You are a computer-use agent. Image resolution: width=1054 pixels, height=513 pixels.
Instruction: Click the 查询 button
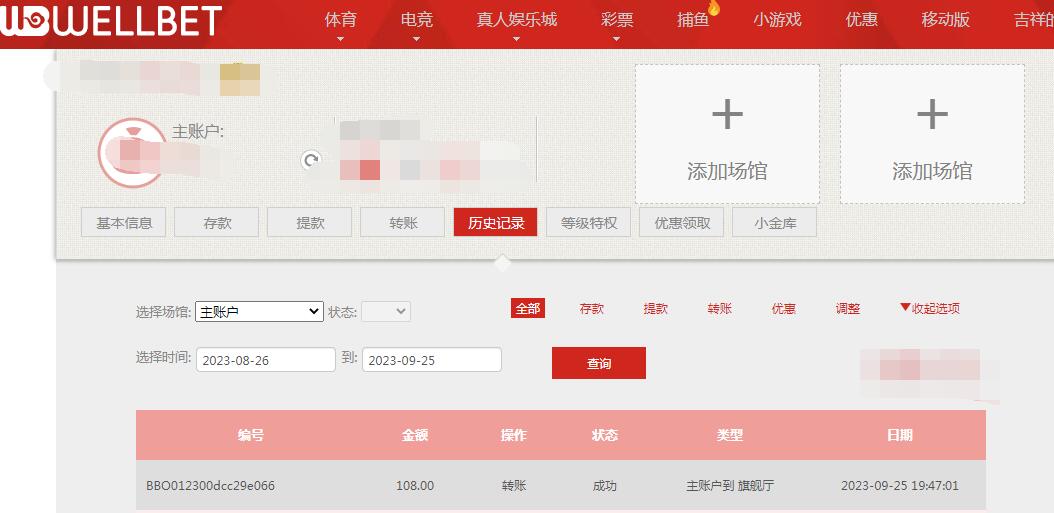pyautogui.click(x=599, y=363)
